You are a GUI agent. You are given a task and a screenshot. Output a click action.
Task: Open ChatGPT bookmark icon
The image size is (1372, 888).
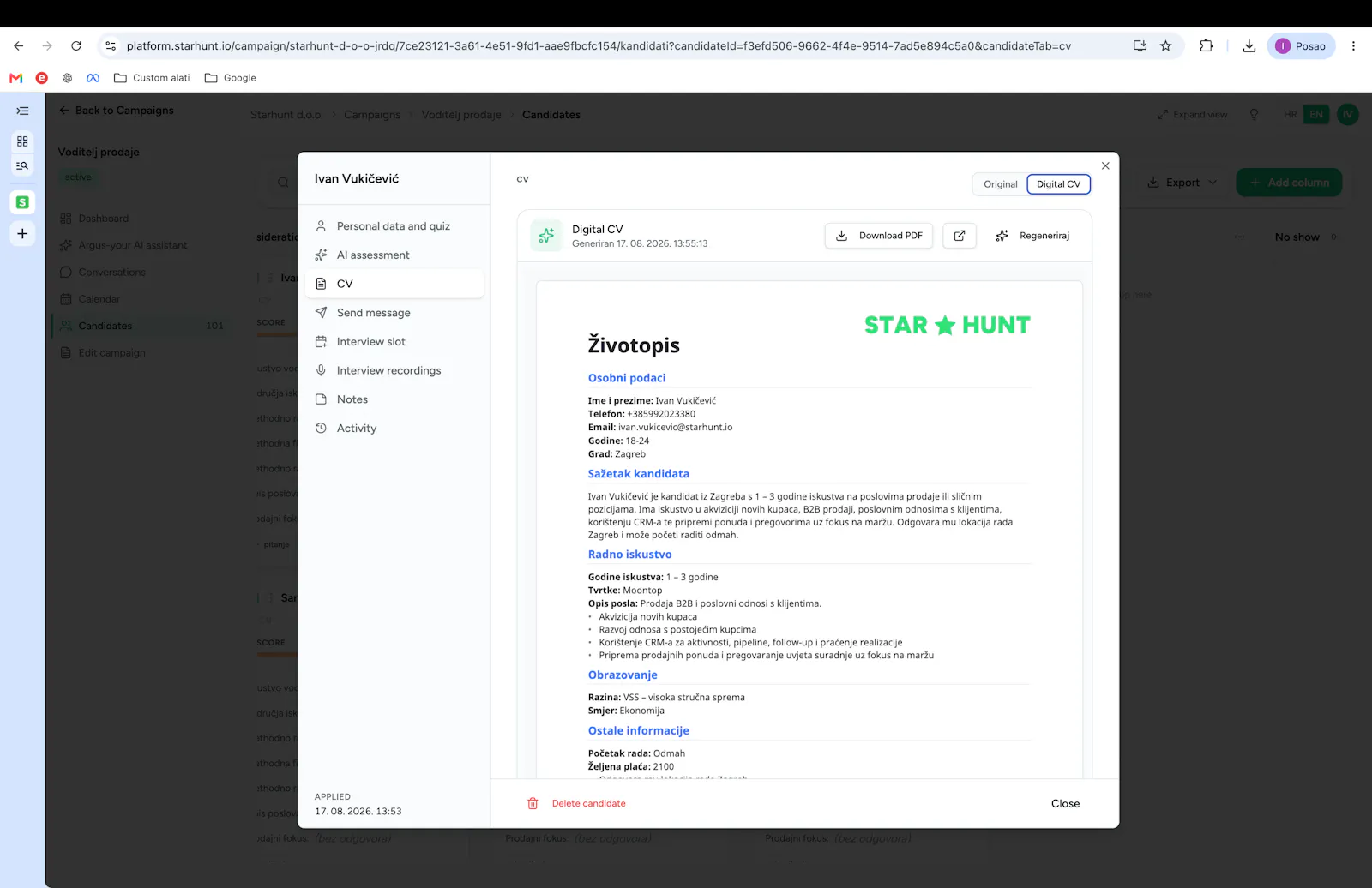coord(68,78)
